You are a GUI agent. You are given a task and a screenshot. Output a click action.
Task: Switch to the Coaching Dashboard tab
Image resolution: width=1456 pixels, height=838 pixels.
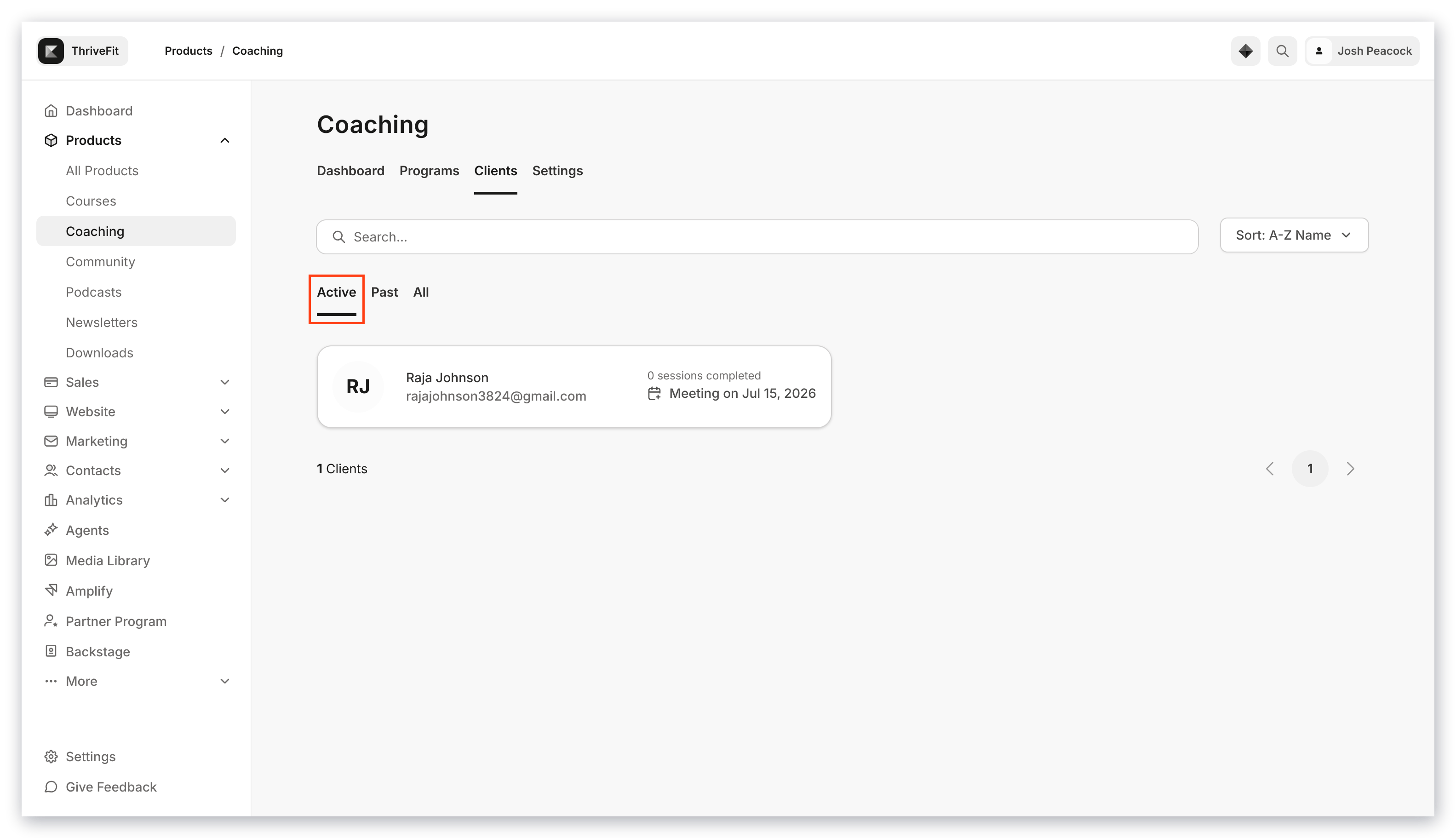[x=350, y=171]
